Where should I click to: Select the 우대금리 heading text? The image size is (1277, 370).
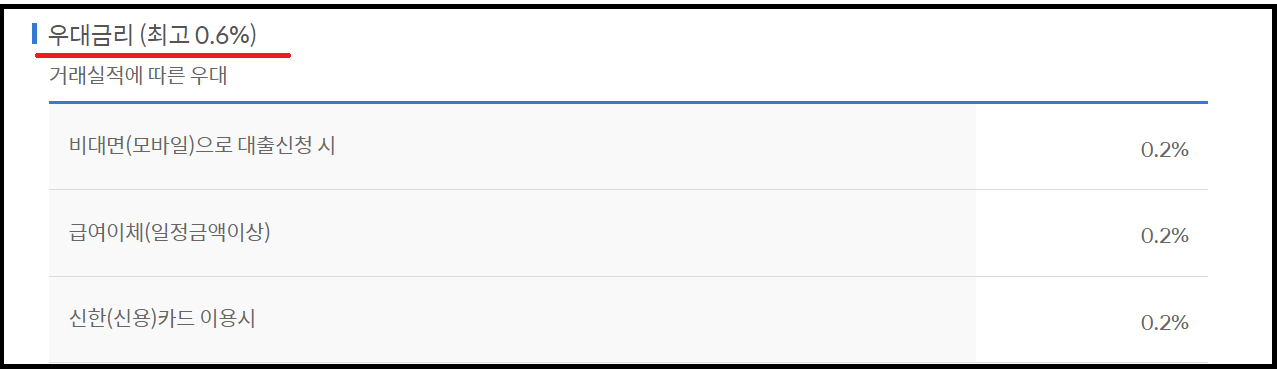pyautogui.click(x=91, y=35)
